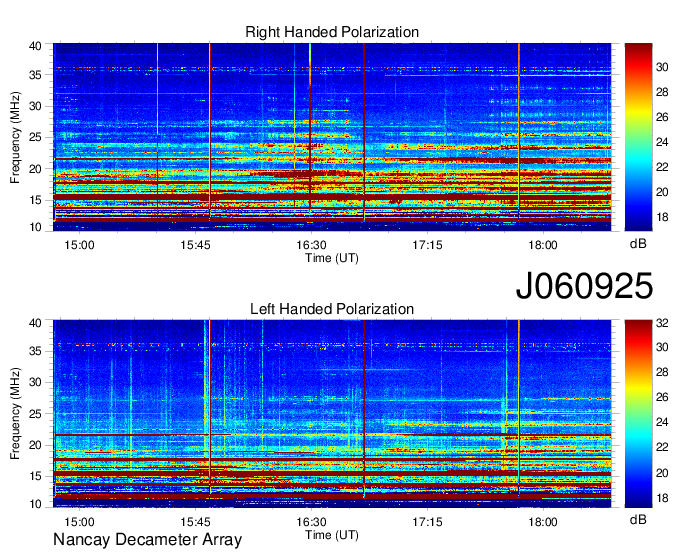Screen dimensions: 680x552
Task: Click the 30 value on Right Handed color bar
Action: pos(662,67)
